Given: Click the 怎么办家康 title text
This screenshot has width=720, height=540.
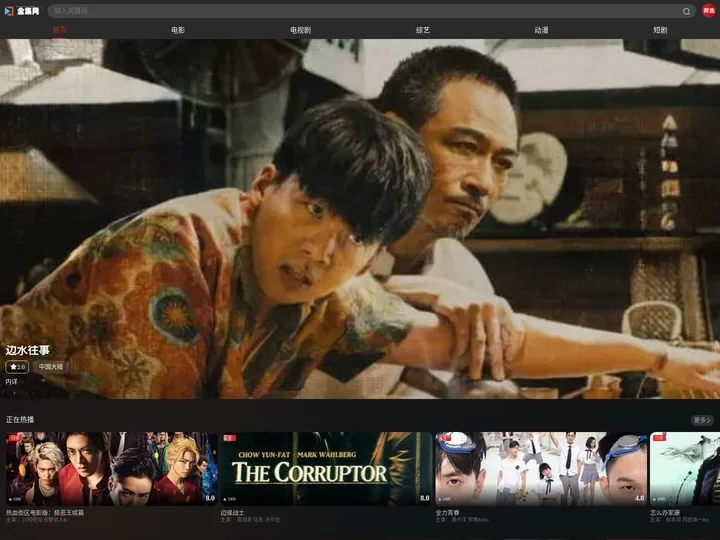Looking at the screenshot, I should coord(665,512).
